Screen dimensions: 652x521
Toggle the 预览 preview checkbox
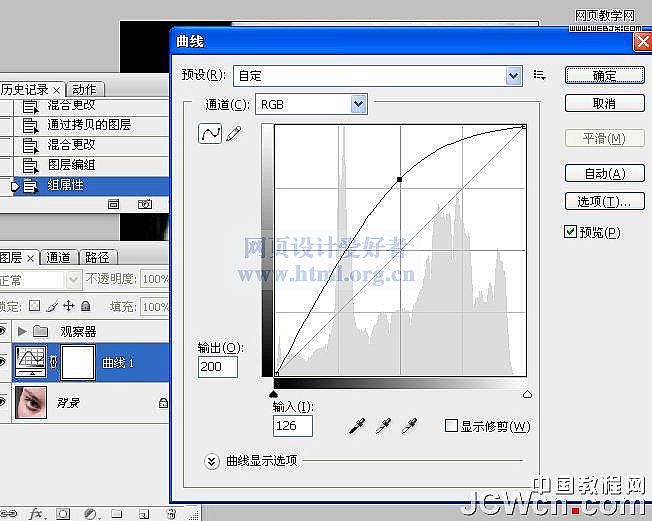click(570, 232)
